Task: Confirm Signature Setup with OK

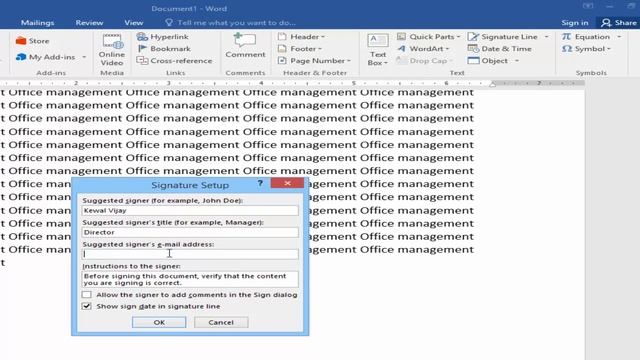Action: point(159,322)
